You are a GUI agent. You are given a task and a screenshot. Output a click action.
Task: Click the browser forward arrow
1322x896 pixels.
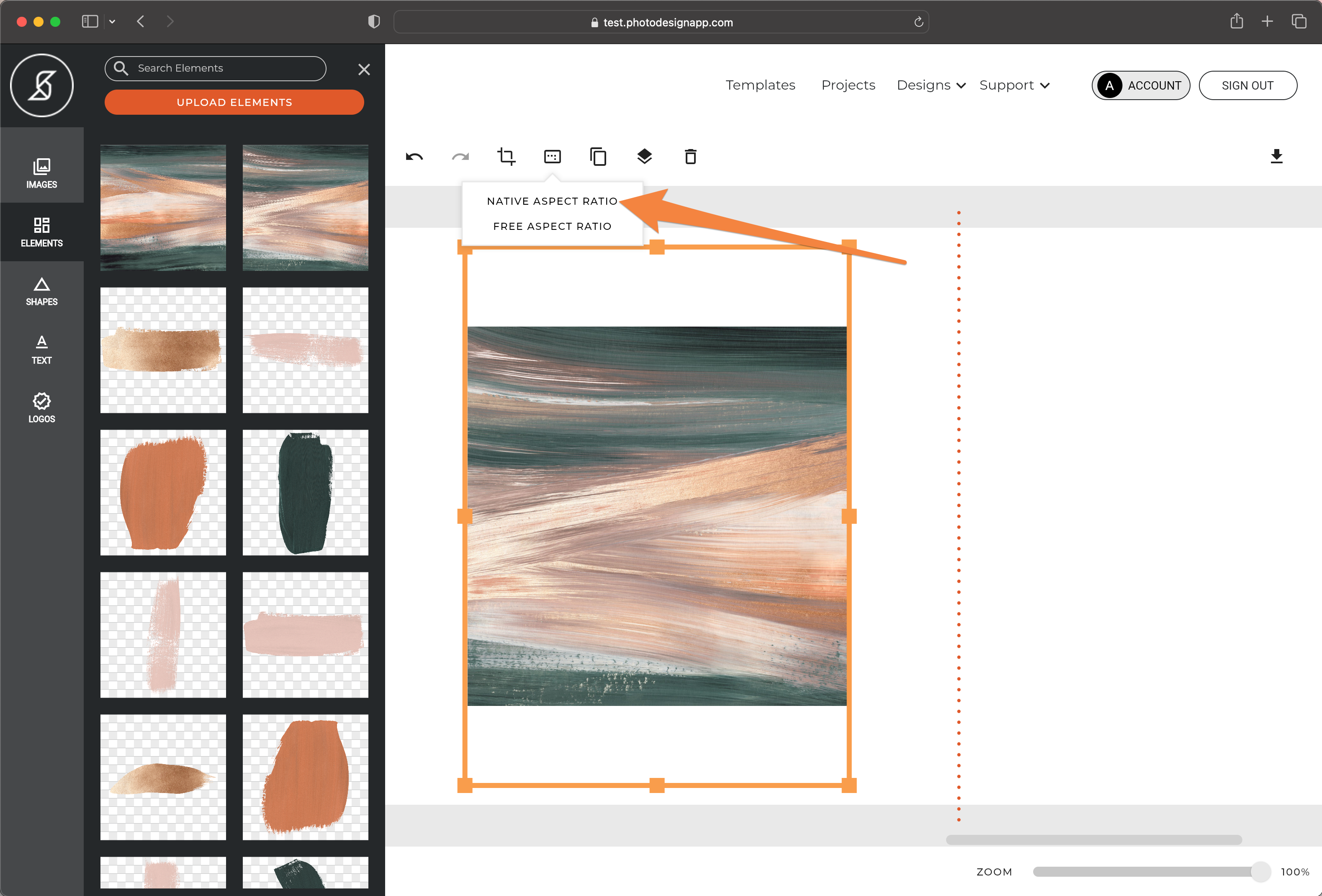pos(170,22)
